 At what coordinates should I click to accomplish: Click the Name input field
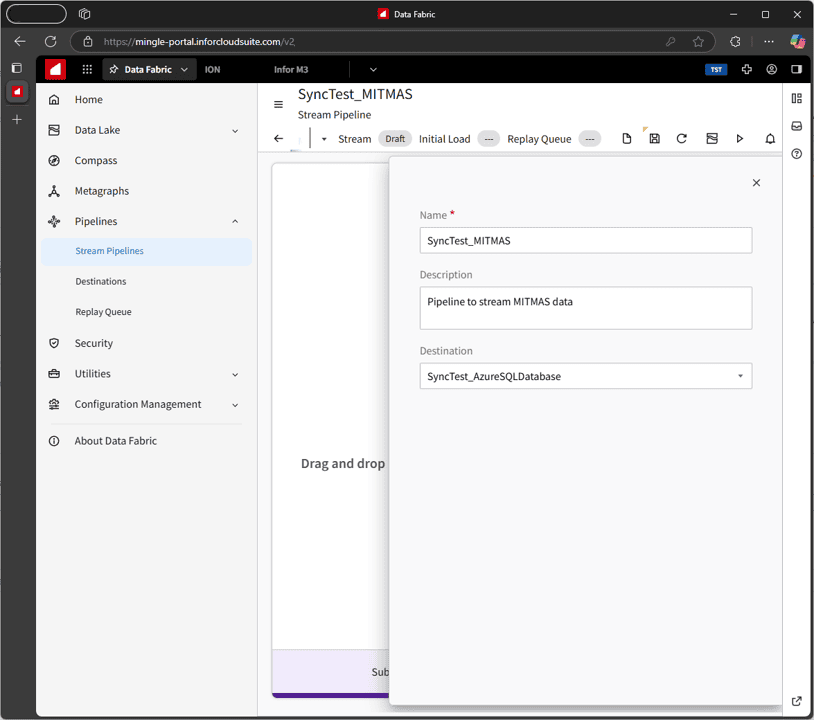(x=586, y=241)
